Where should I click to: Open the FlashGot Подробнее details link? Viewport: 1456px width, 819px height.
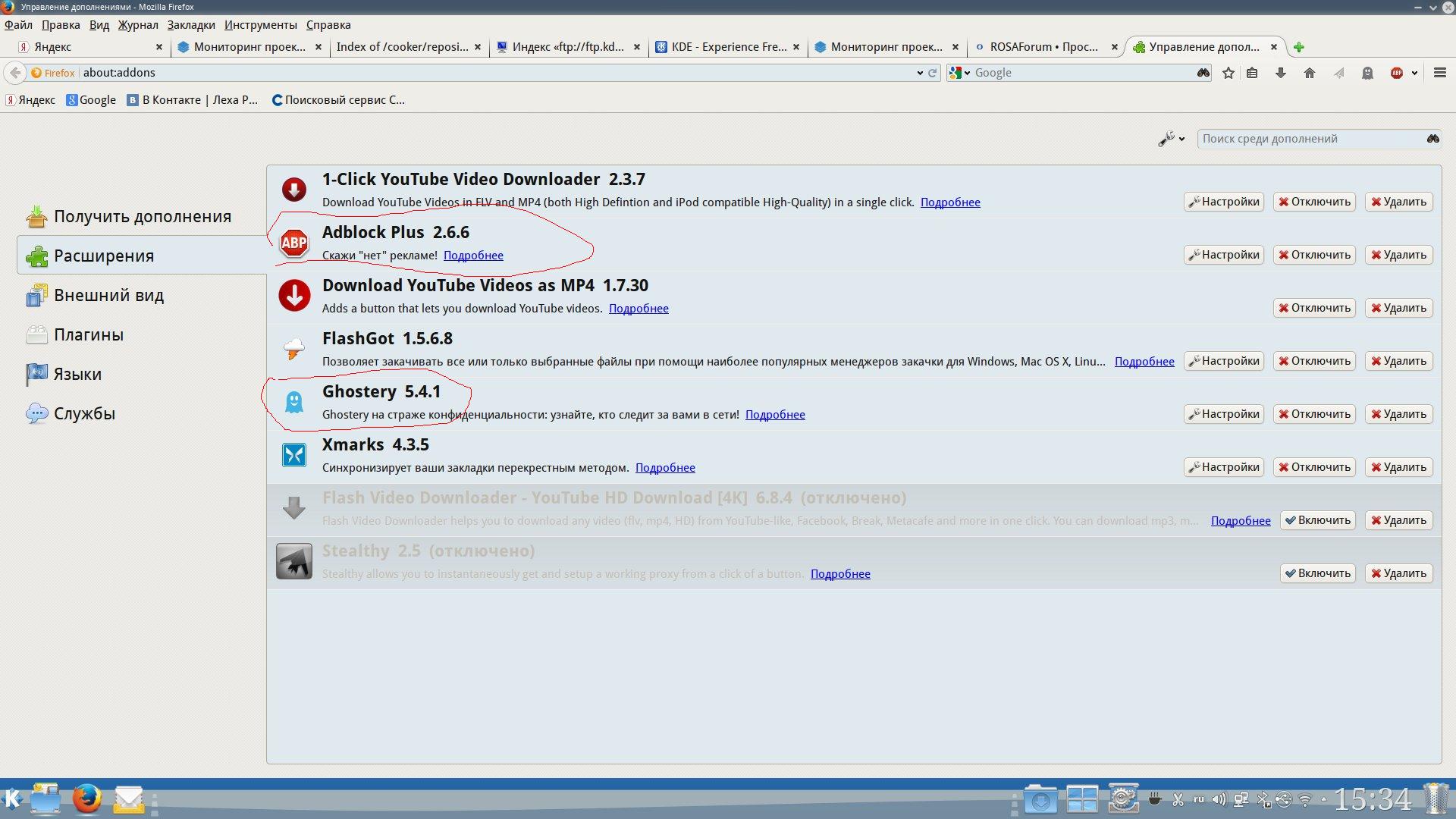coord(1144,362)
